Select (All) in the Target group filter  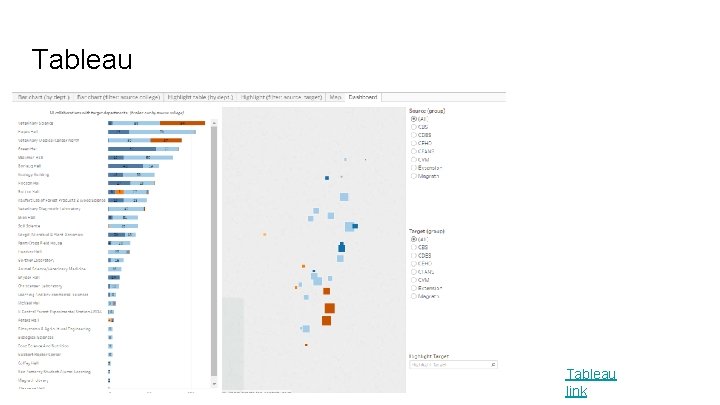[412, 241]
